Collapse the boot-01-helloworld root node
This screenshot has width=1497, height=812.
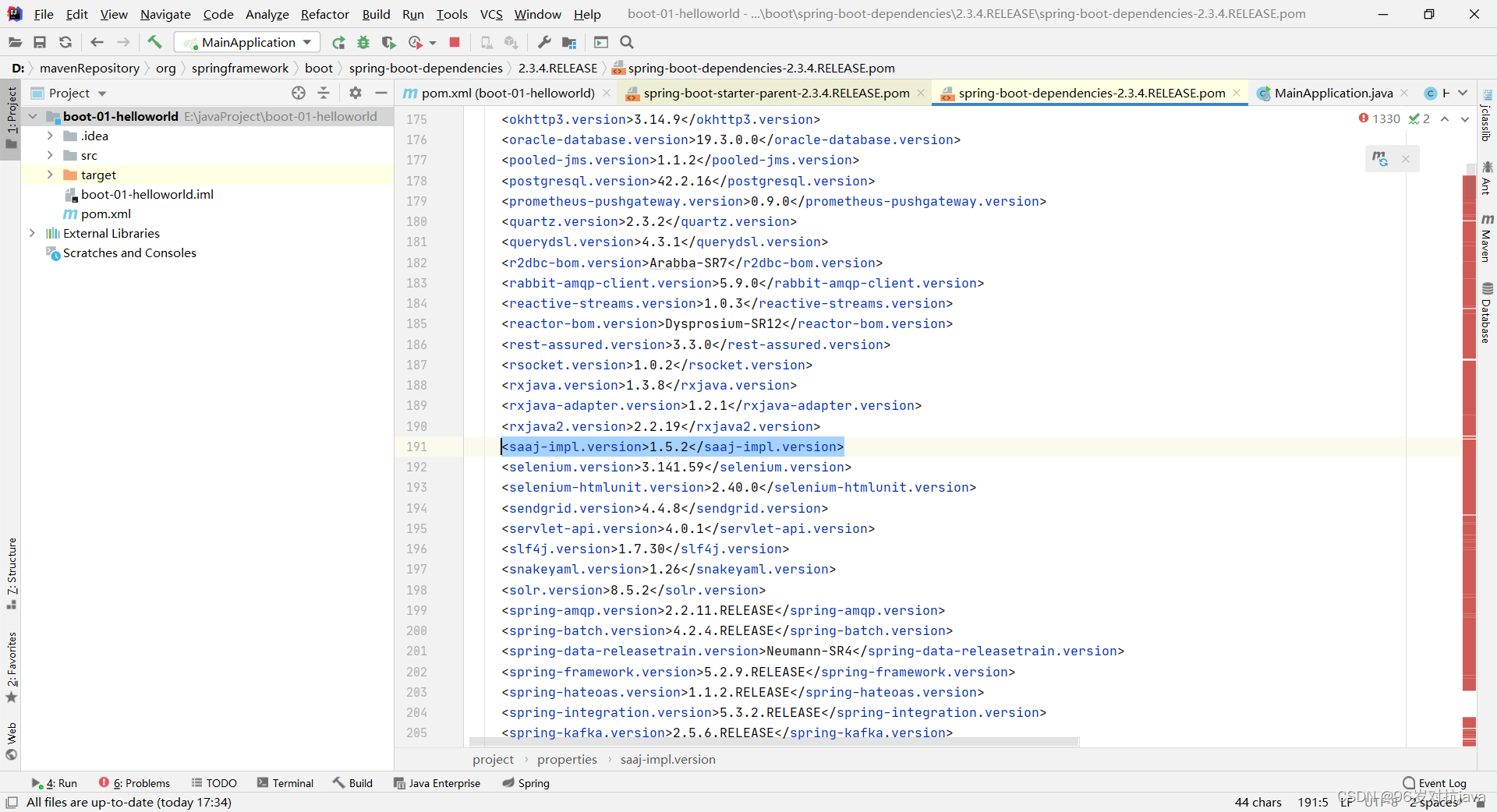pyautogui.click(x=32, y=116)
